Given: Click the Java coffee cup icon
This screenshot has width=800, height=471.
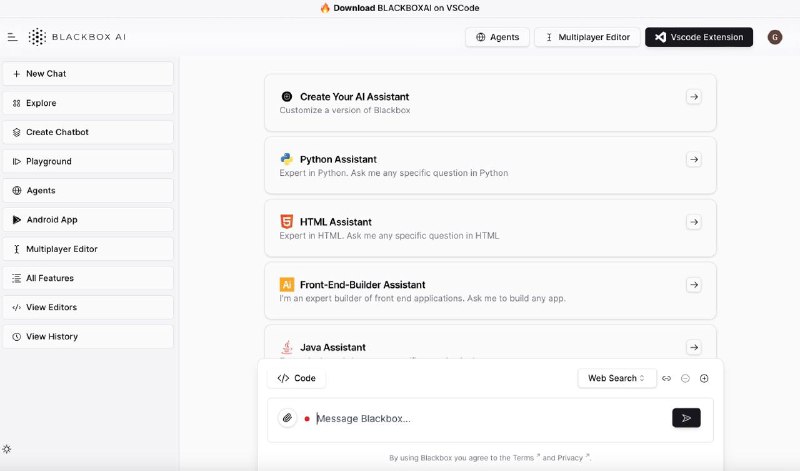Looking at the screenshot, I should [x=287, y=347].
